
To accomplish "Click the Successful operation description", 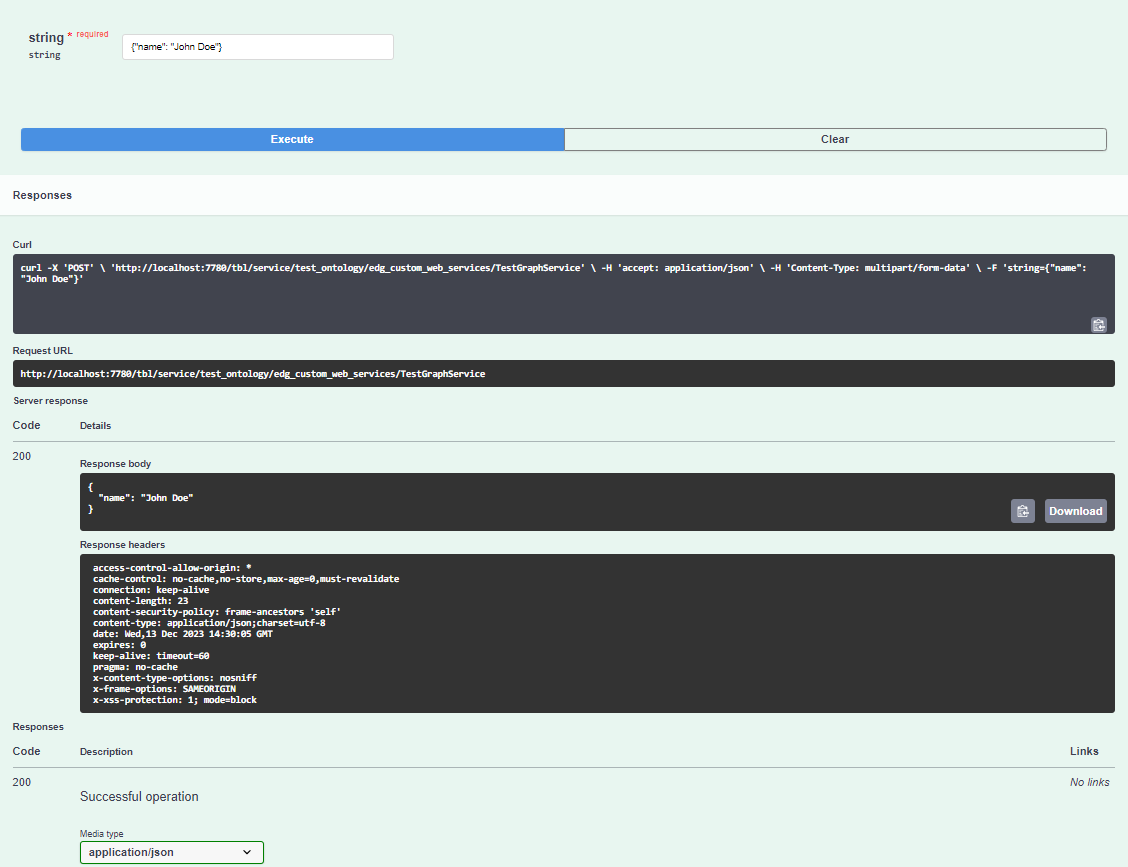I will [x=139, y=796].
